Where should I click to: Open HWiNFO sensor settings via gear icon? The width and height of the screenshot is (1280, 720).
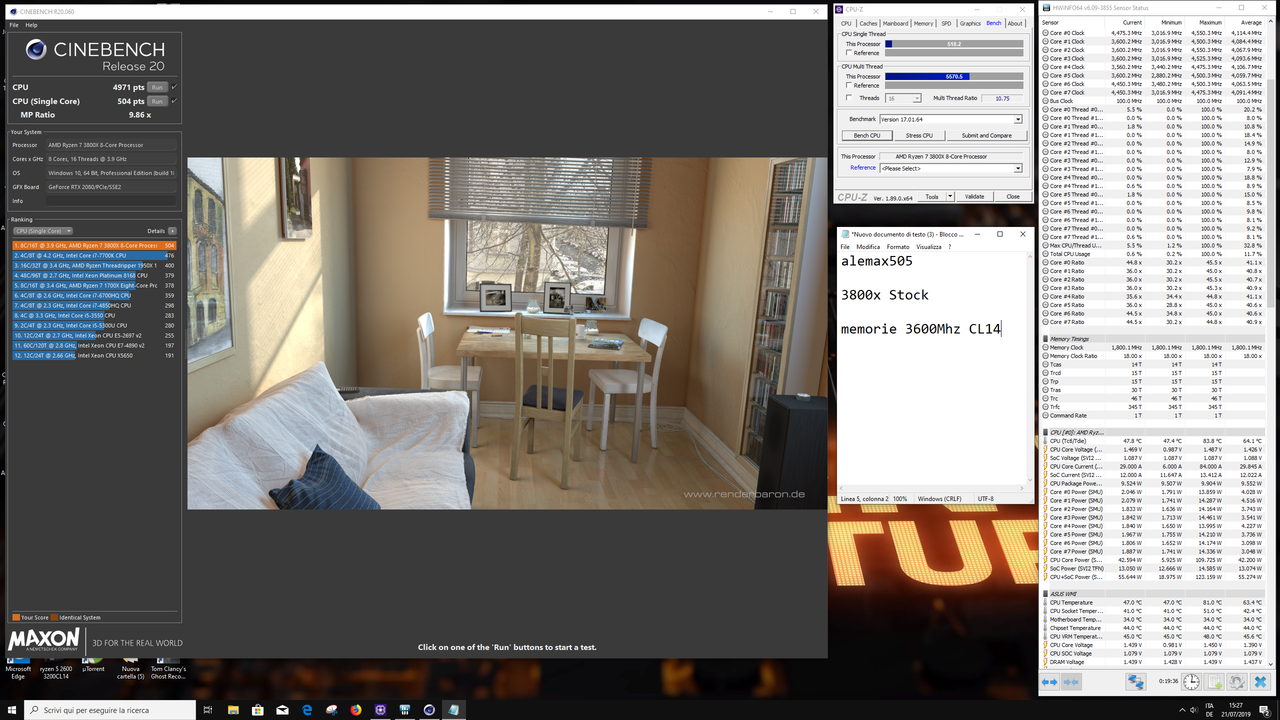tap(1236, 681)
